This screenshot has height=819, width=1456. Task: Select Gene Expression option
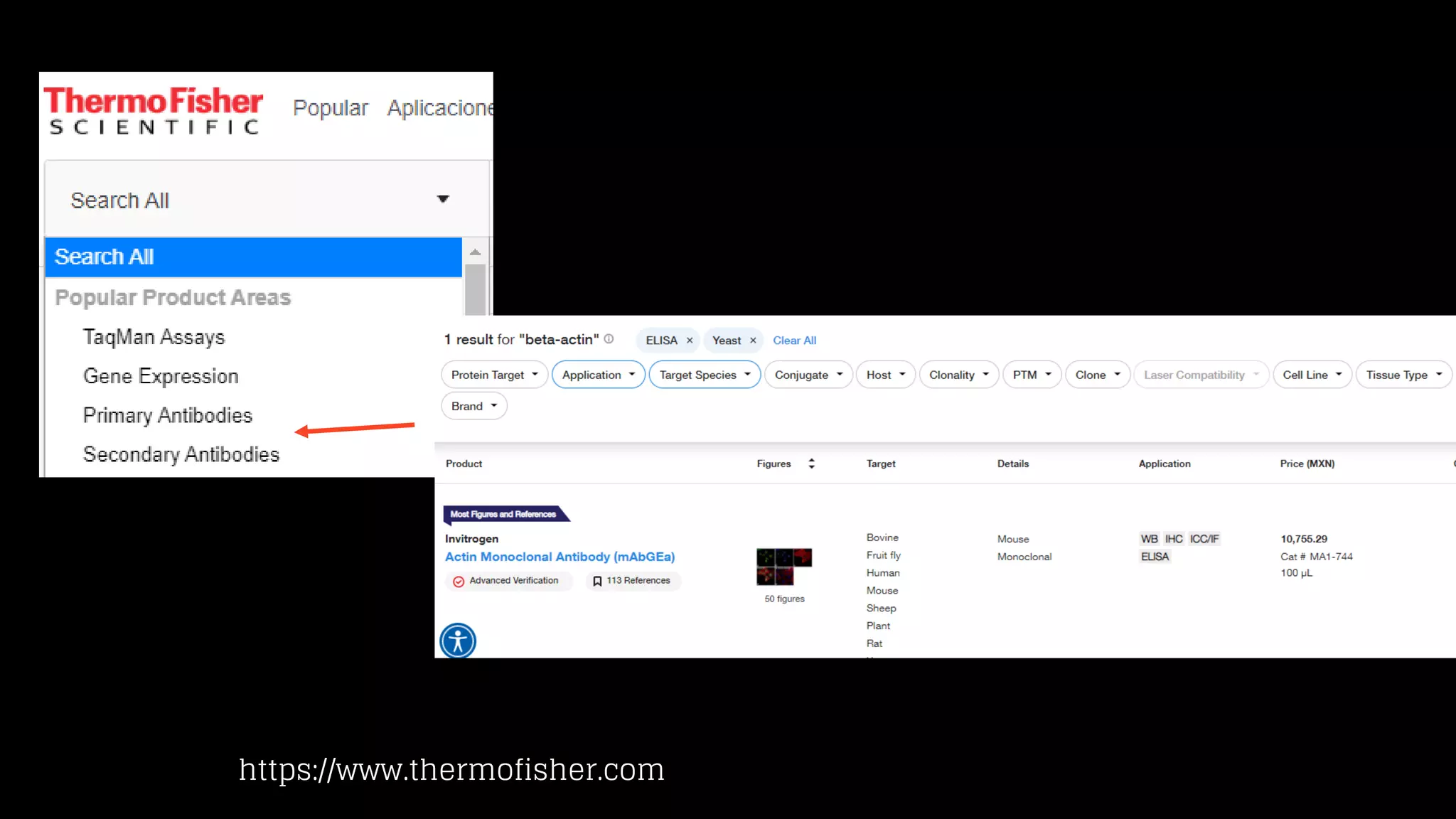tap(161, 376)
